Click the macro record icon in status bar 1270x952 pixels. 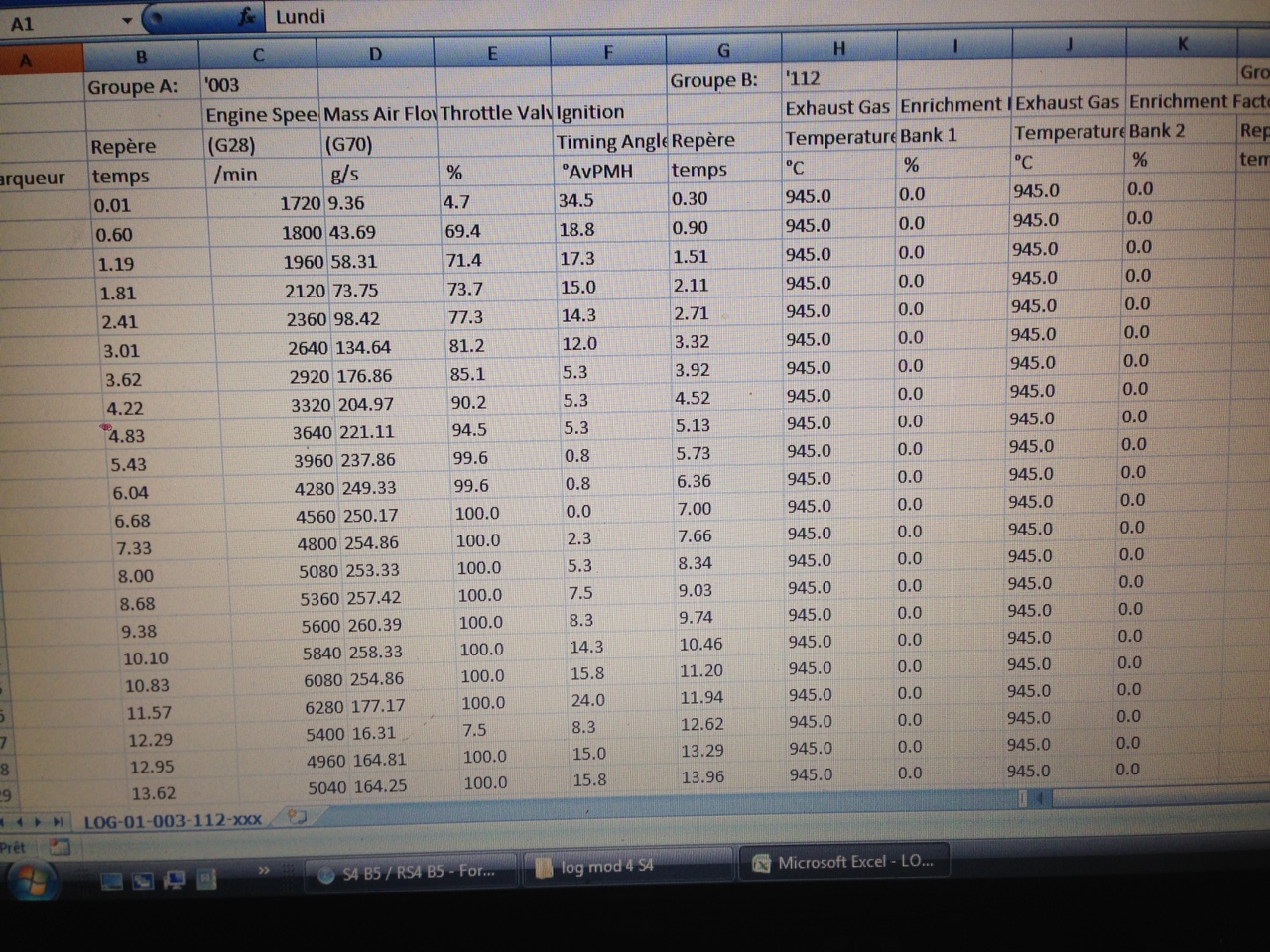pyautogui.click(x=60, y=847)
